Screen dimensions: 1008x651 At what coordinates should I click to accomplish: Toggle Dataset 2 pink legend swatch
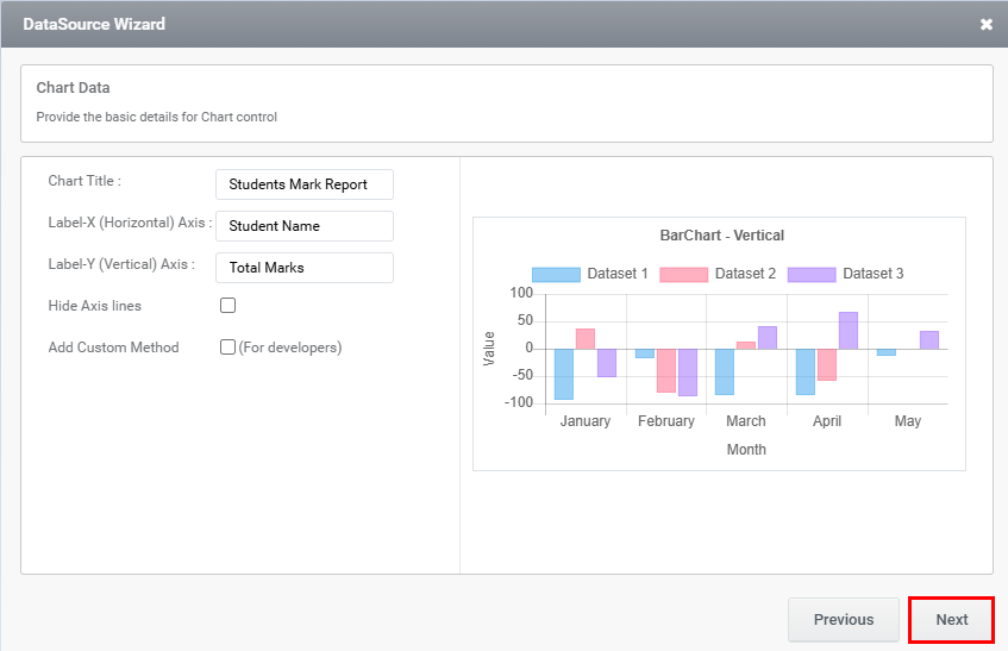click(x=683, y=274)
